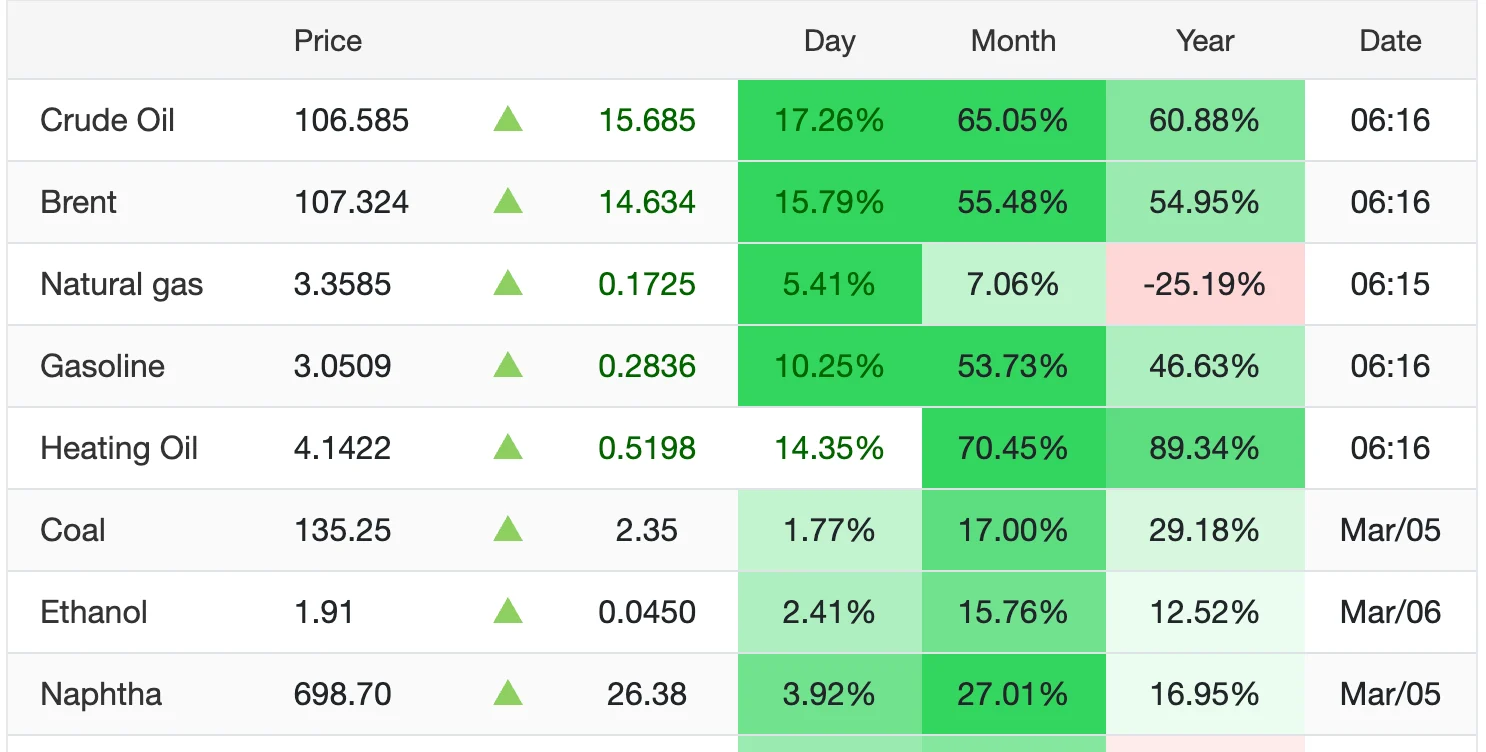
Task: Sort table by the Price column header
Action: [328, 41]
